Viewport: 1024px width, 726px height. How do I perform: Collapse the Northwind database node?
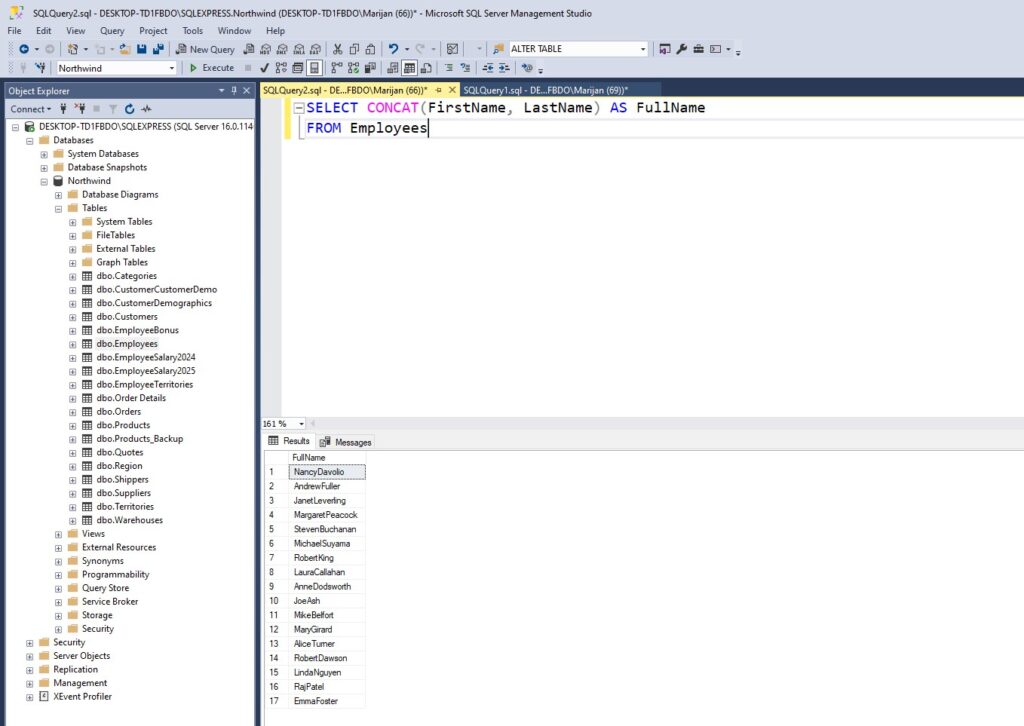(44, 182)
